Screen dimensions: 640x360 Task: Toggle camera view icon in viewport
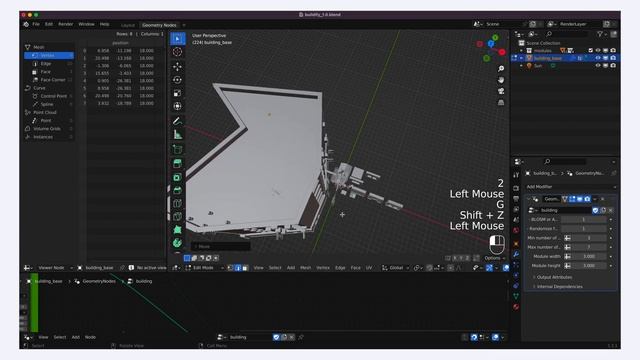(x=501, y=91)
